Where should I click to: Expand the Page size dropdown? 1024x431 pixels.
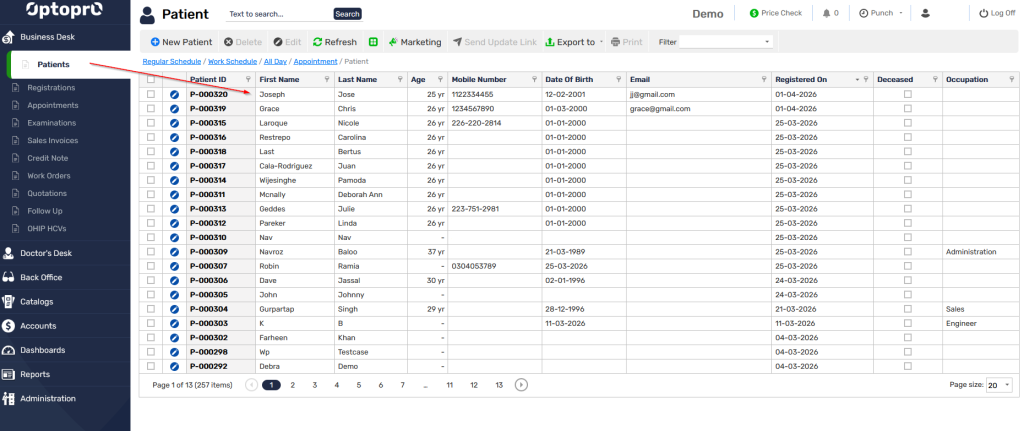998,384
